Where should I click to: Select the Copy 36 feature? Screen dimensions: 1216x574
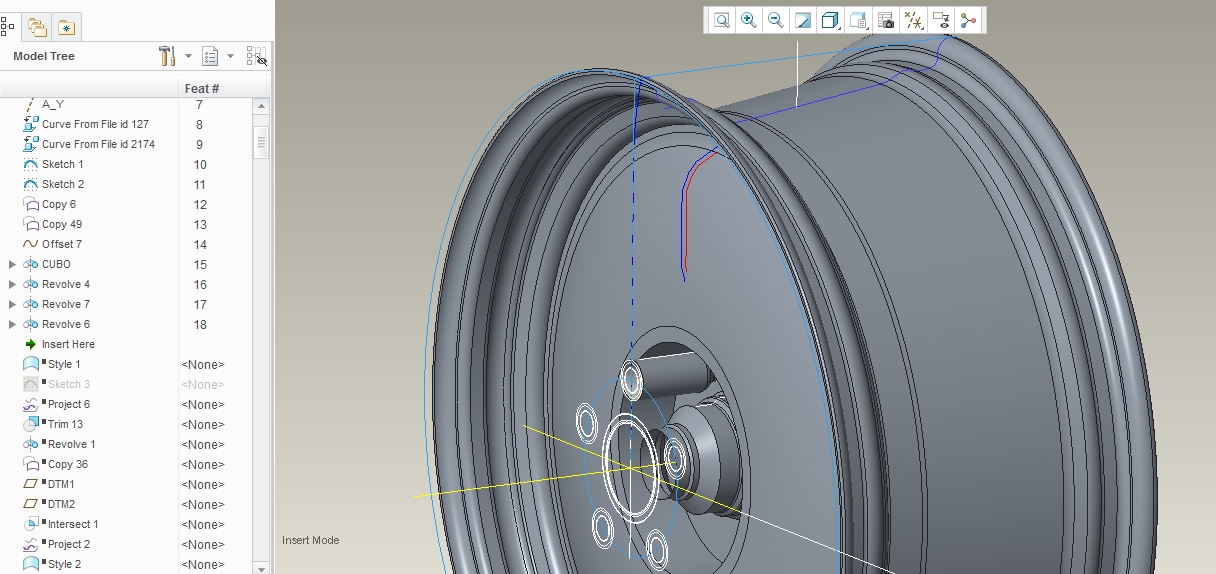[68, 464]
